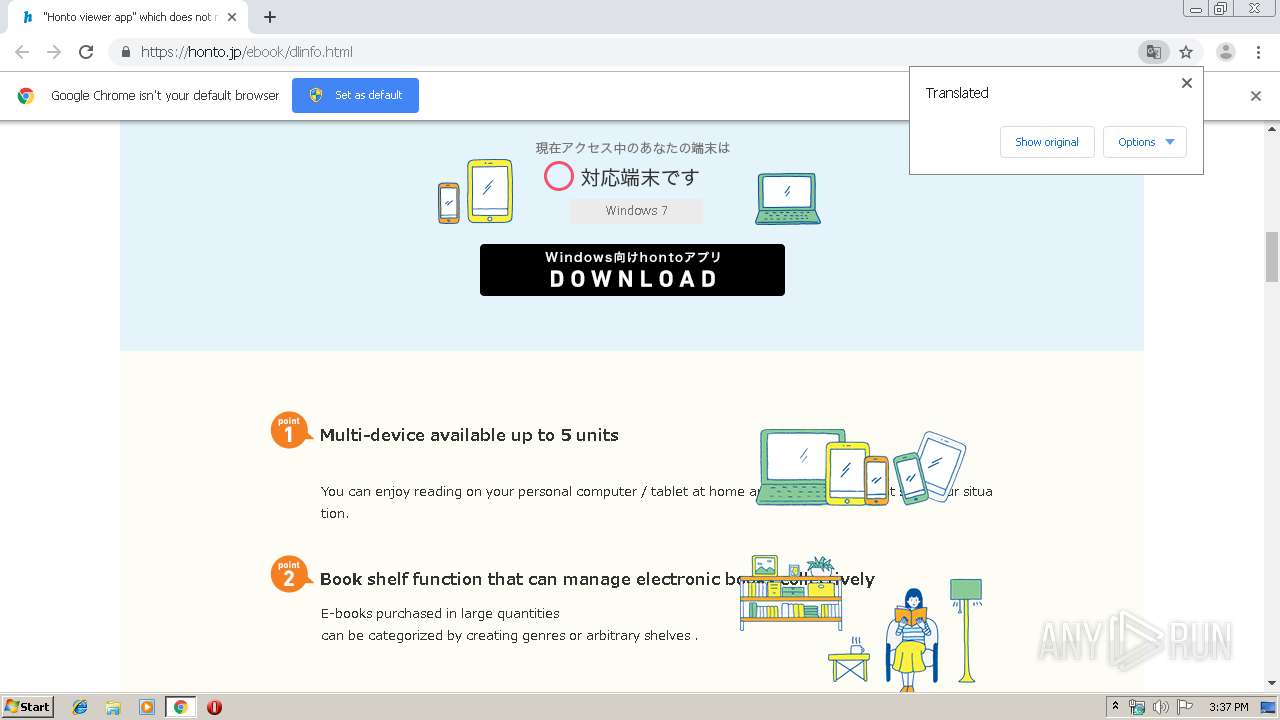Open the Windows Start menu
Viewport: 1280px width, 720px height.
tap(28, 706)
